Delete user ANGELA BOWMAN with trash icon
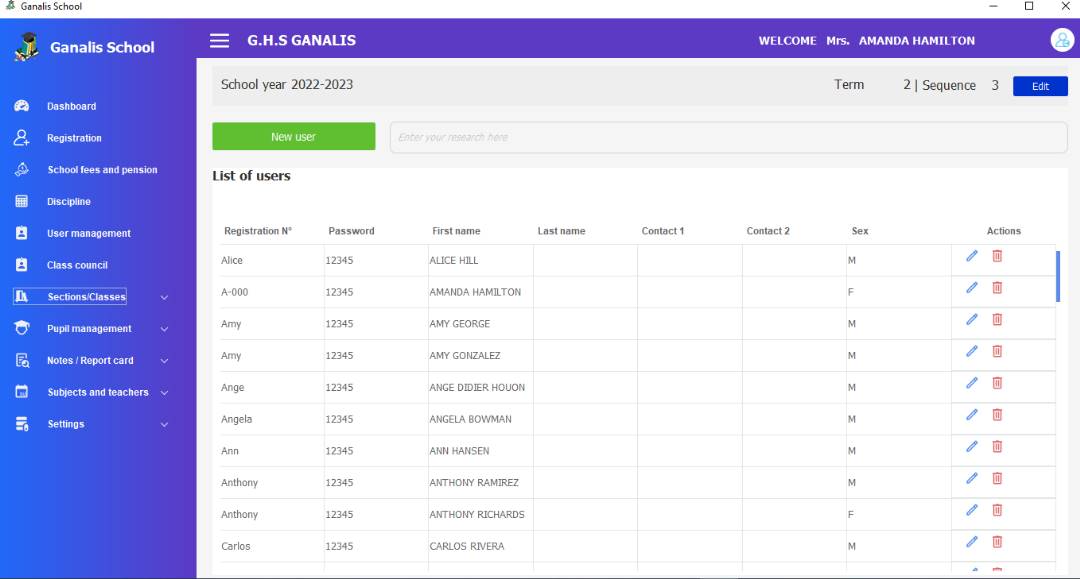This screenshot has width=1080, height=579. tap(997, 414)
